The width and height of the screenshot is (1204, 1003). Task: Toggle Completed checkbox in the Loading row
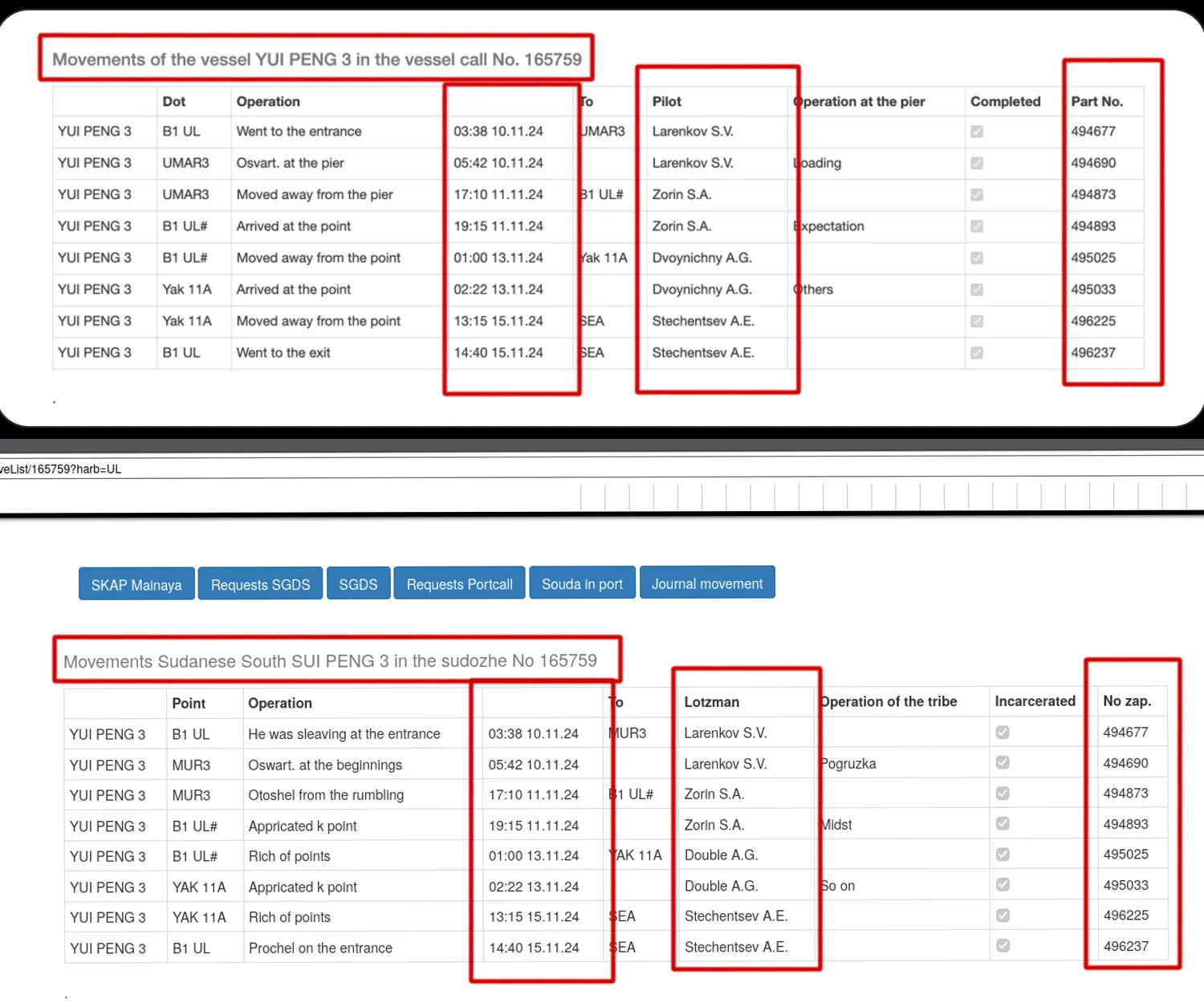pyautogui.click(x=977, y=163)
